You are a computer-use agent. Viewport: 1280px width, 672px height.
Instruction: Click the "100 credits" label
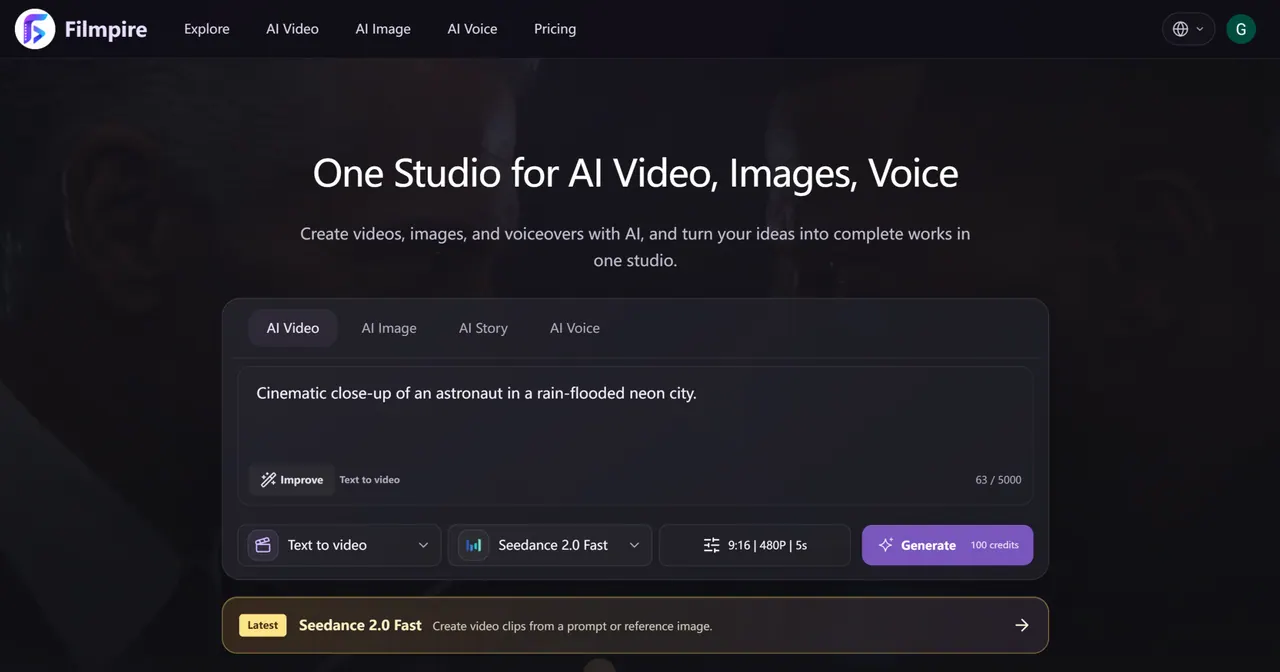[x=994, y=545]
